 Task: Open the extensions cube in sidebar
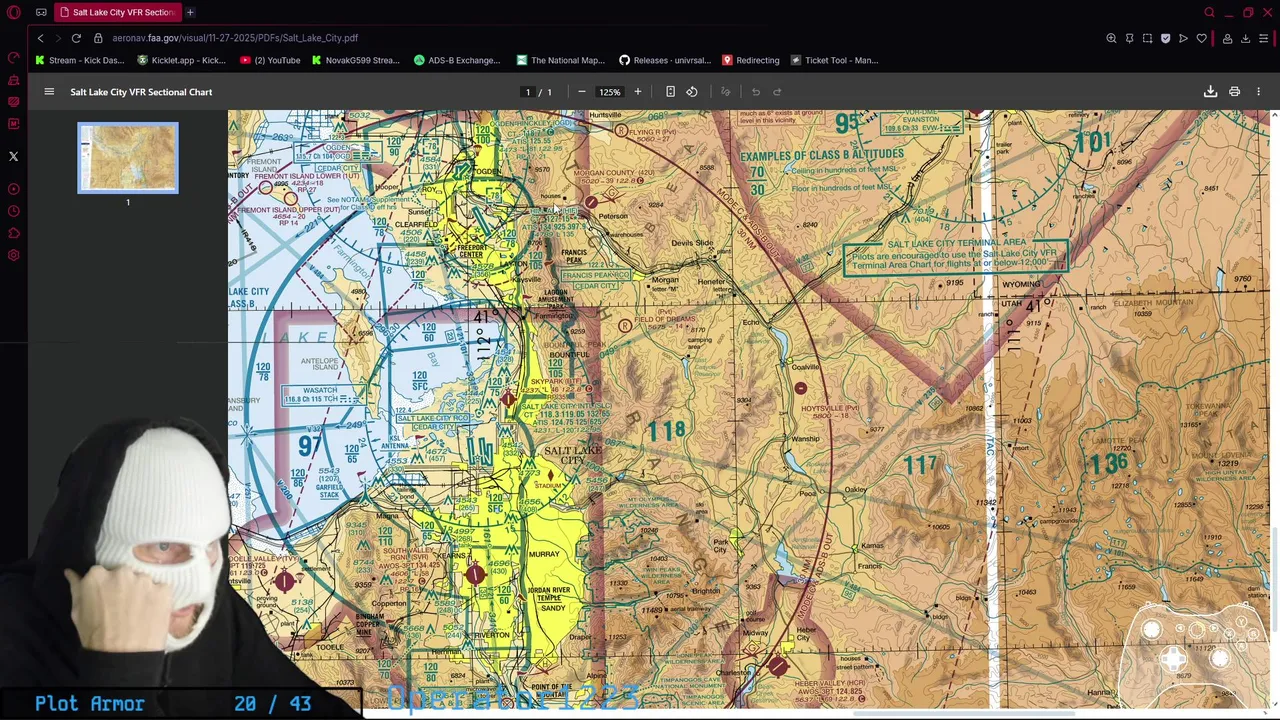[14, 233]
